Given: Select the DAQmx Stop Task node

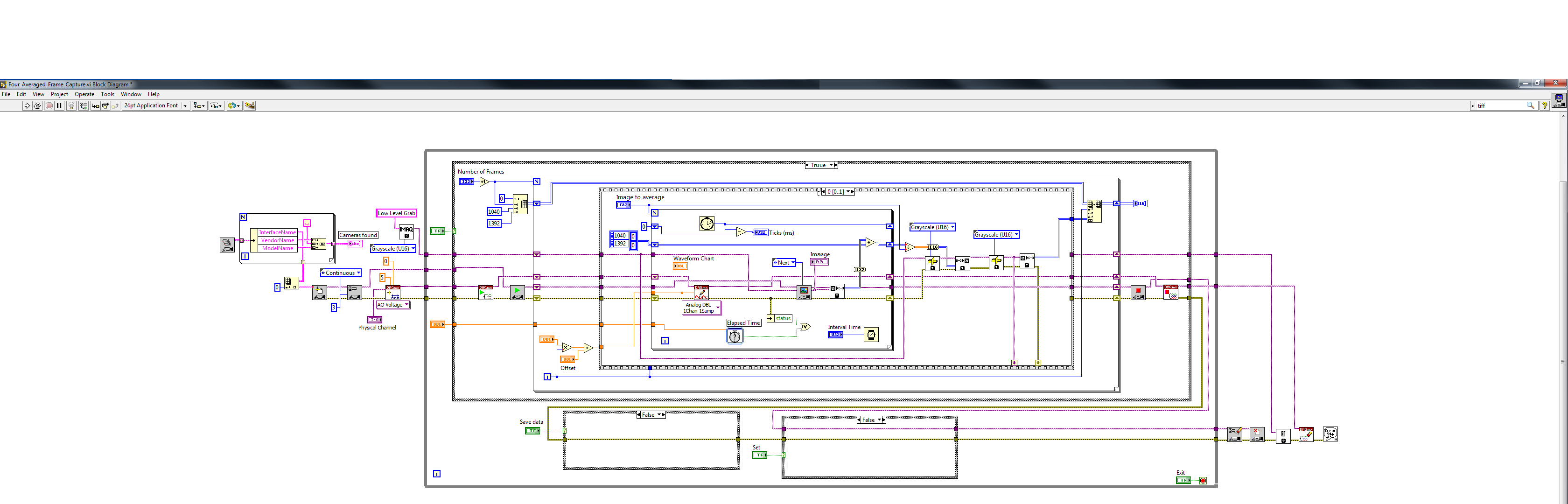Looking at the screenshot, I should tap(1170, 292).
